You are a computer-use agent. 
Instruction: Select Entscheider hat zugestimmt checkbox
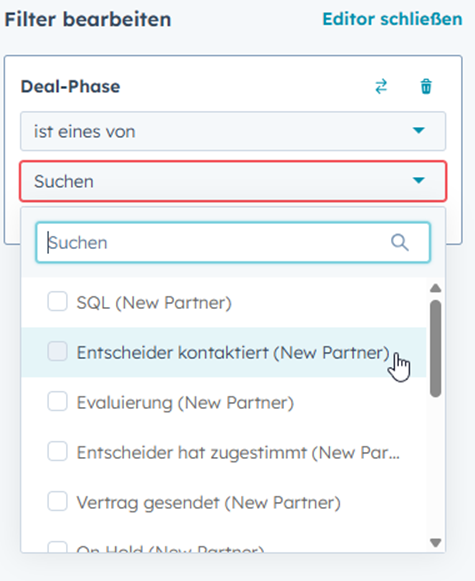(57, 451)
